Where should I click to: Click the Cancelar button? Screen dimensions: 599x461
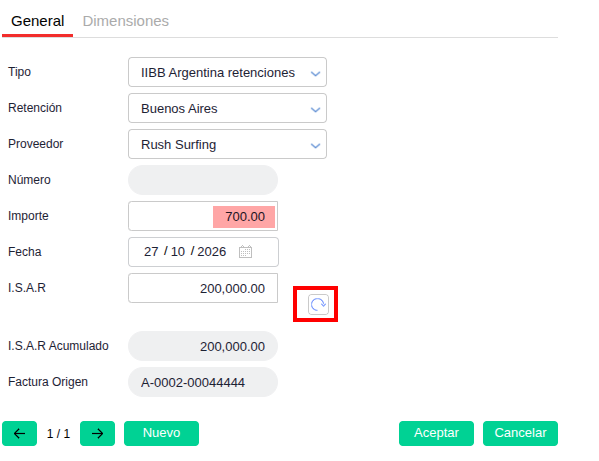(x=520, y=433)
